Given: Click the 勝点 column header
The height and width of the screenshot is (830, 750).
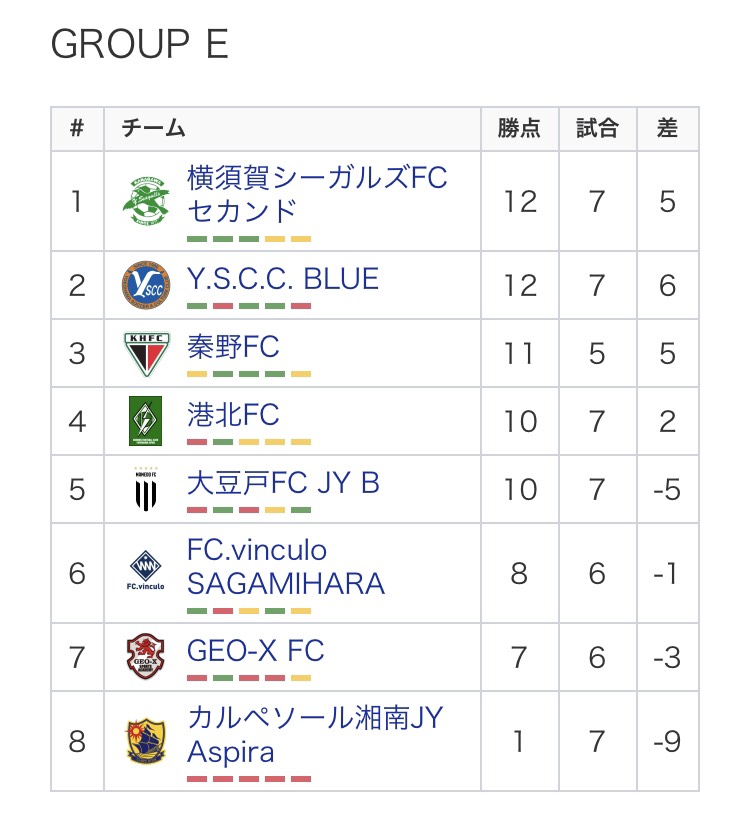Looking at the screenshot, I should [x=519, y=129].
